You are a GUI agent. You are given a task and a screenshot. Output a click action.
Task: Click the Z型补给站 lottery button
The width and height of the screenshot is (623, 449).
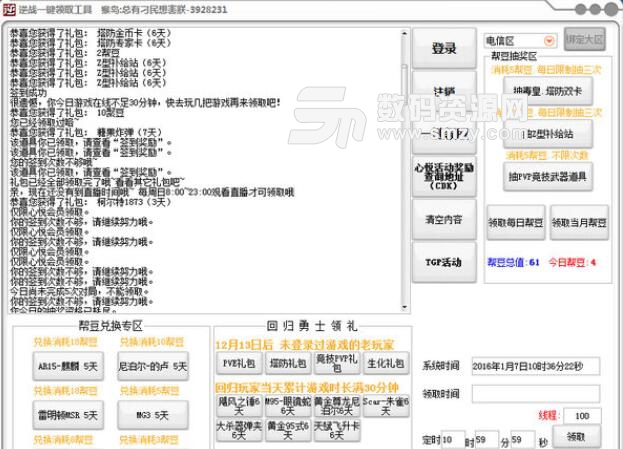(548, 134)
